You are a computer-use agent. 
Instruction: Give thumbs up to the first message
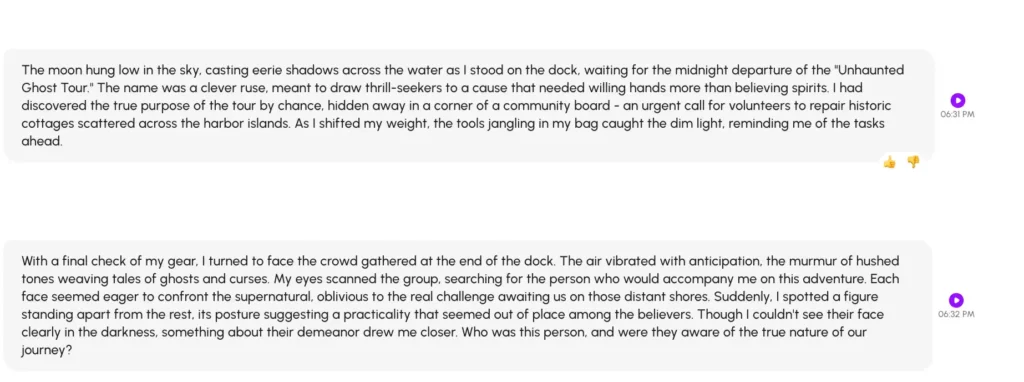point(889,162)
